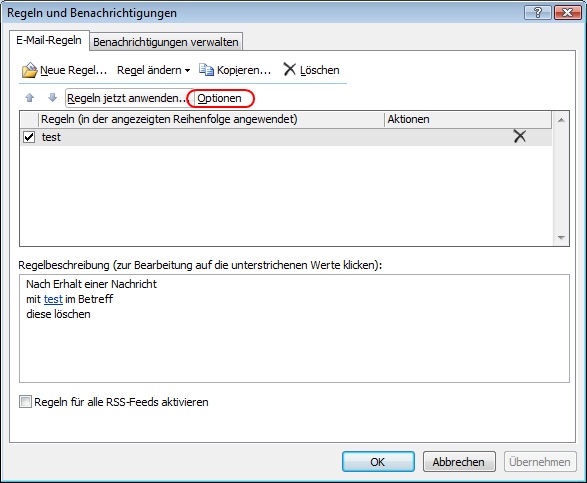
Task: Move rule up with the up arrow
Action: pyautogui.click(x=30, y=98)
